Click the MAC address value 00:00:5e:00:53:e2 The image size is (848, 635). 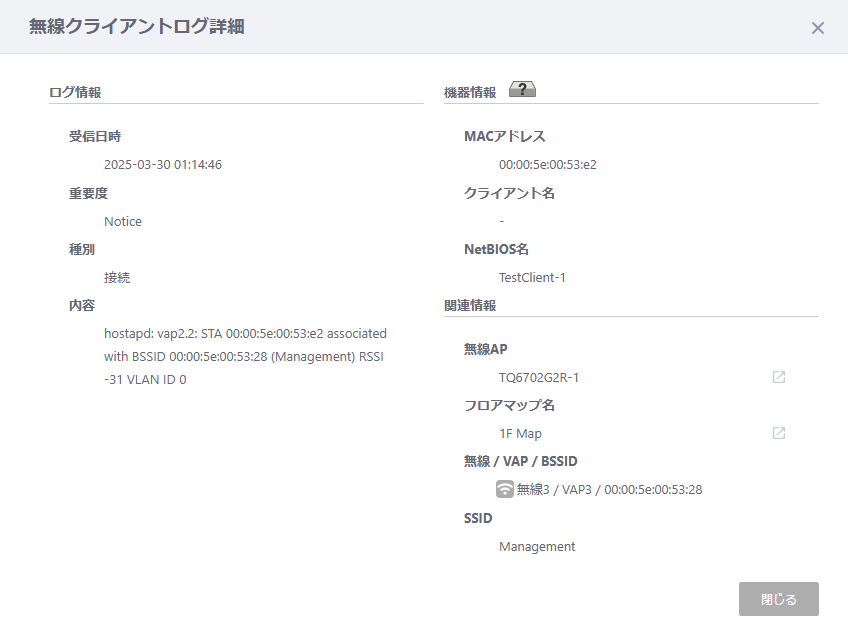pyautogui.click(x=548, y=164)
